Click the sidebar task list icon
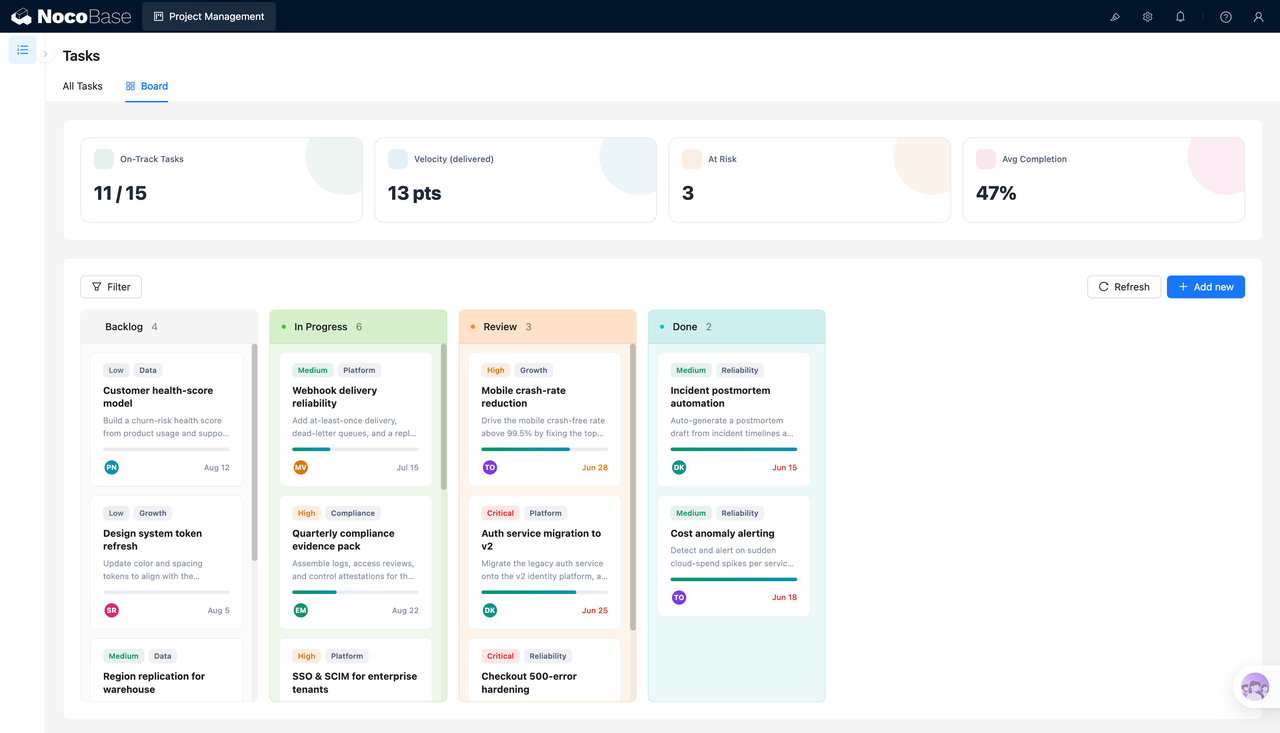This screenshot has height=733, width=1280. 23,50
